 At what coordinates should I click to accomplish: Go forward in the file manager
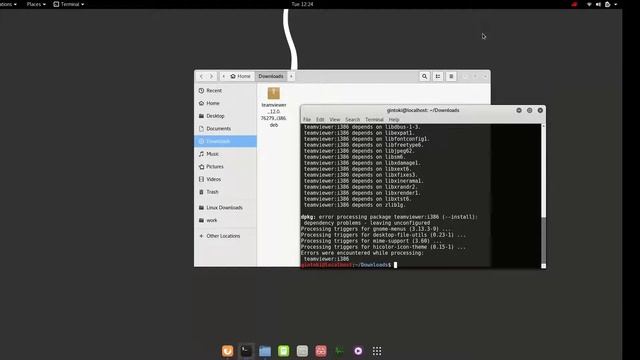[211, 76]
